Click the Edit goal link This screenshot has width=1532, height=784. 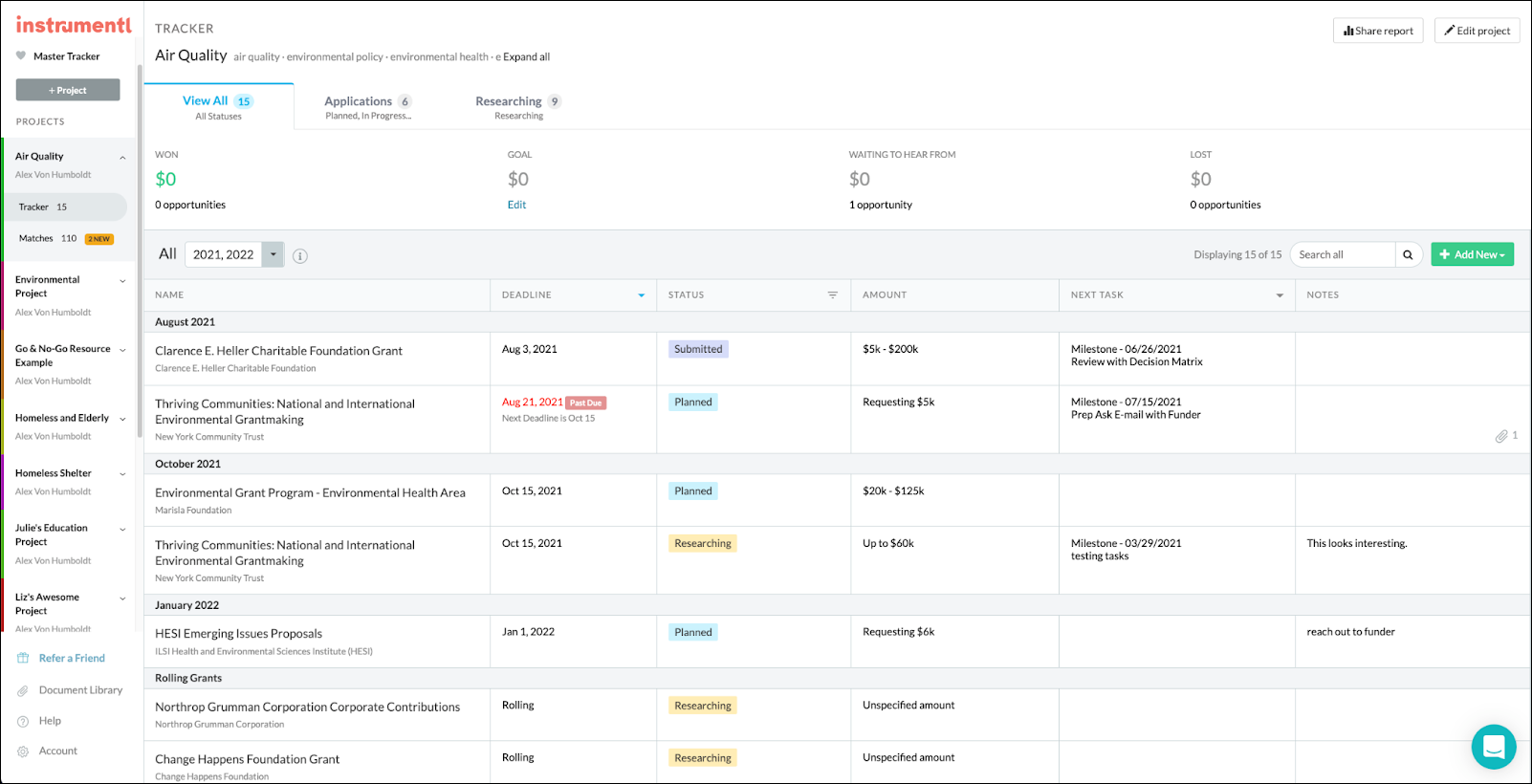(516, 205)
